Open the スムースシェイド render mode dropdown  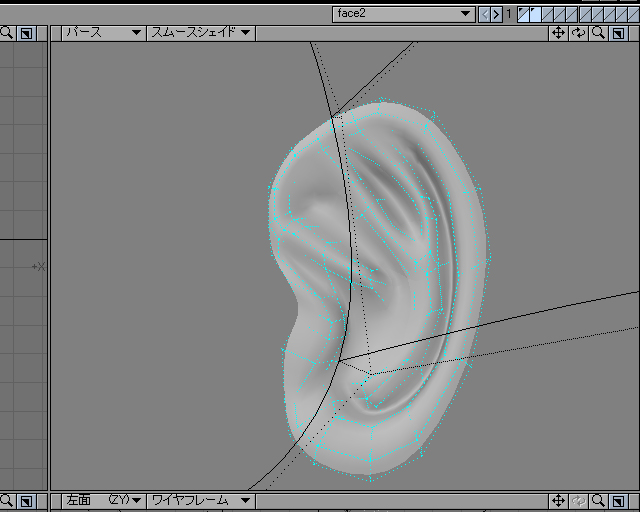[x=201, y=33]
